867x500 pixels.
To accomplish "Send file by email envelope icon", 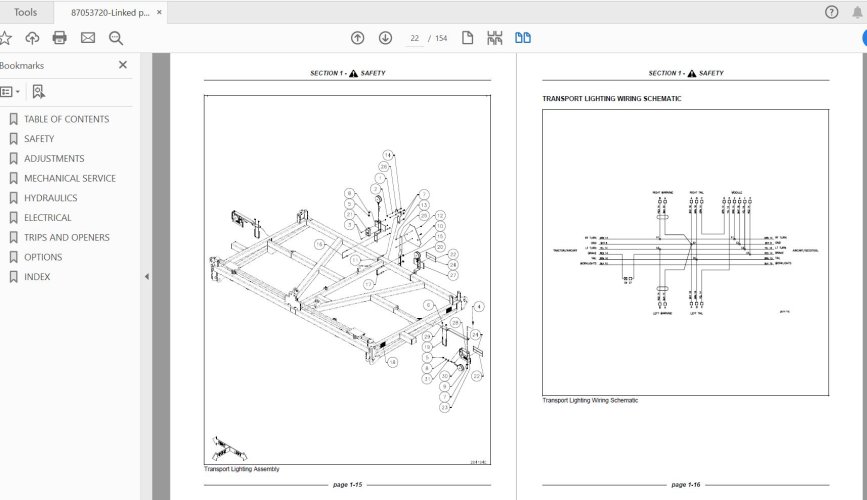I will click(88, 38).
